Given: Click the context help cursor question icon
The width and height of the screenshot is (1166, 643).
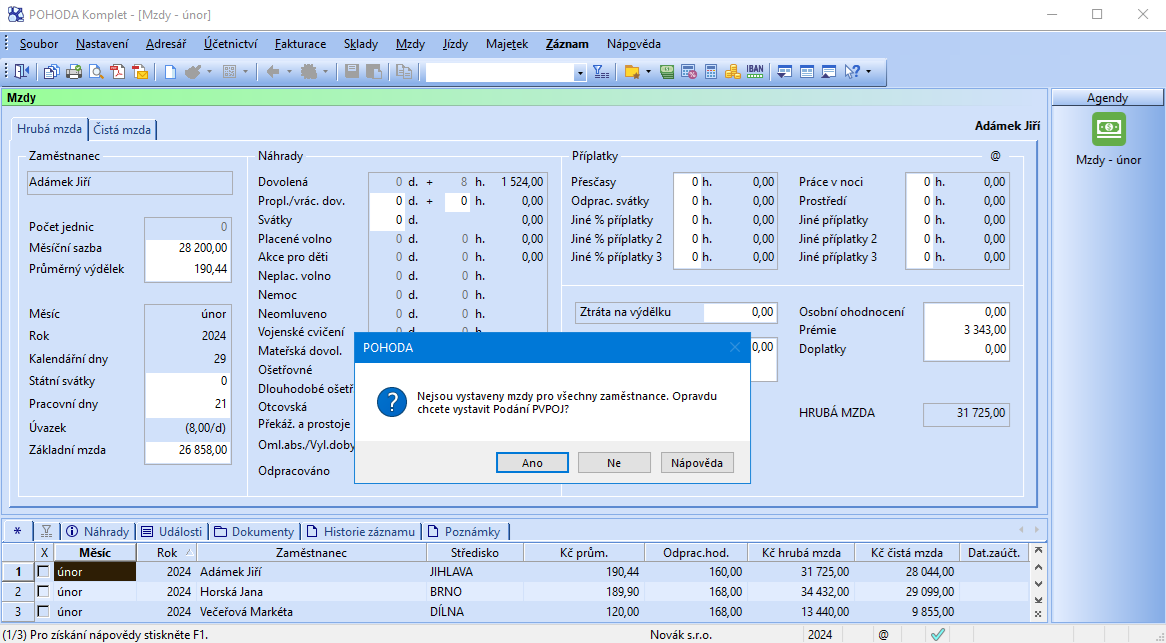Looking at the screenshot, I should pos(852,71).
